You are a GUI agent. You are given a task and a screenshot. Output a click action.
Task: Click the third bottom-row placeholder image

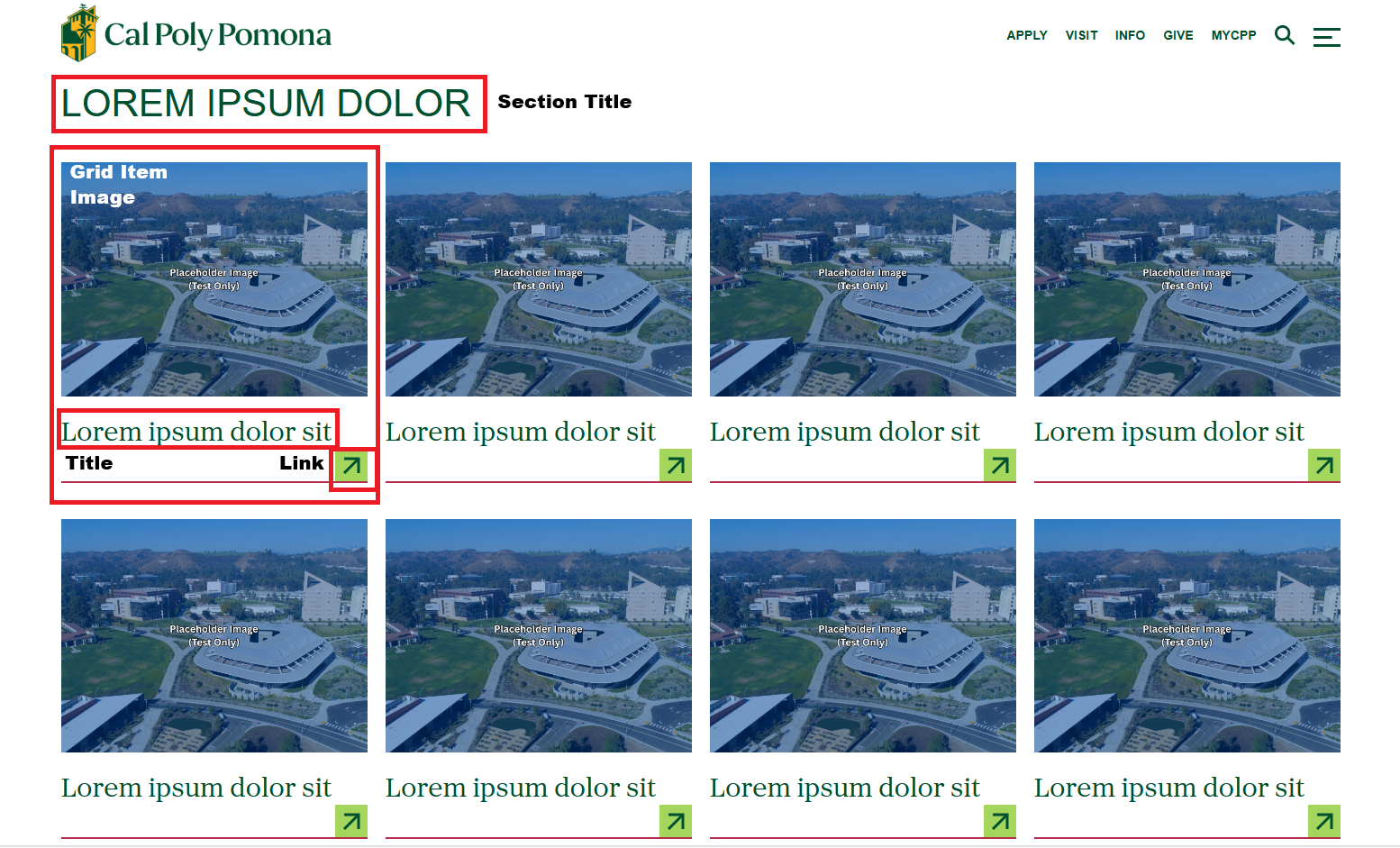pos(863,635)
